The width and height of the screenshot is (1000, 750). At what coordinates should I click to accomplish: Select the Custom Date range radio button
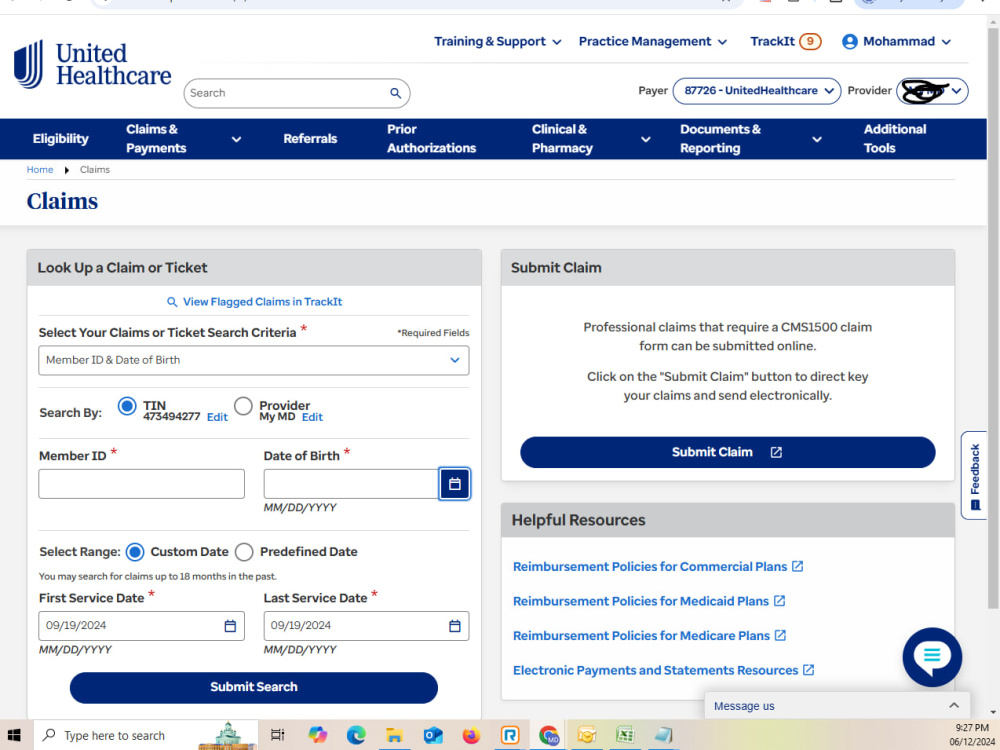pyautogui.click(x=135, y=552)
